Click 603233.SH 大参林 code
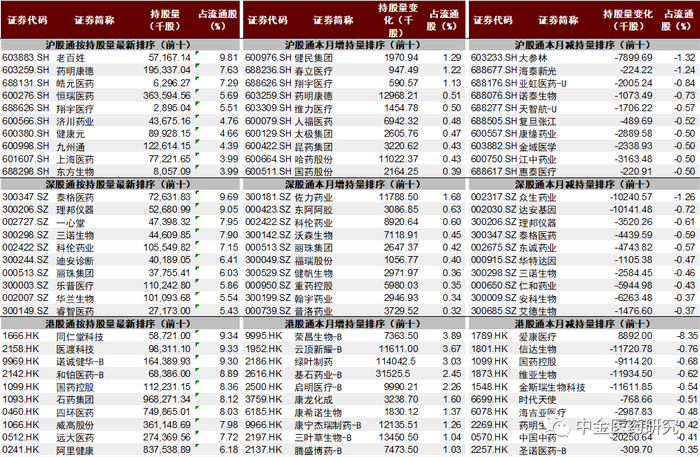The height and width of the screenshot is (457, 700). coord(494,58)
